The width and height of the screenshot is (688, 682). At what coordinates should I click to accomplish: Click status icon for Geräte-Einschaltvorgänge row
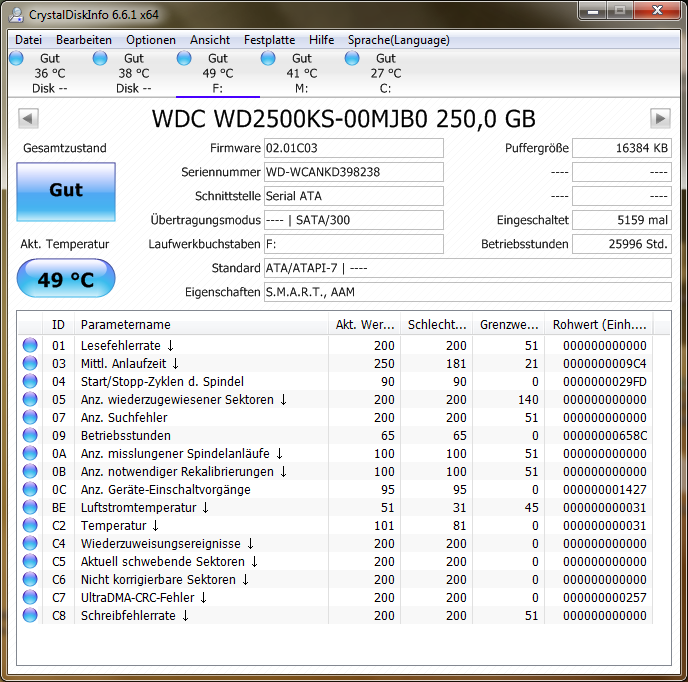30,489
